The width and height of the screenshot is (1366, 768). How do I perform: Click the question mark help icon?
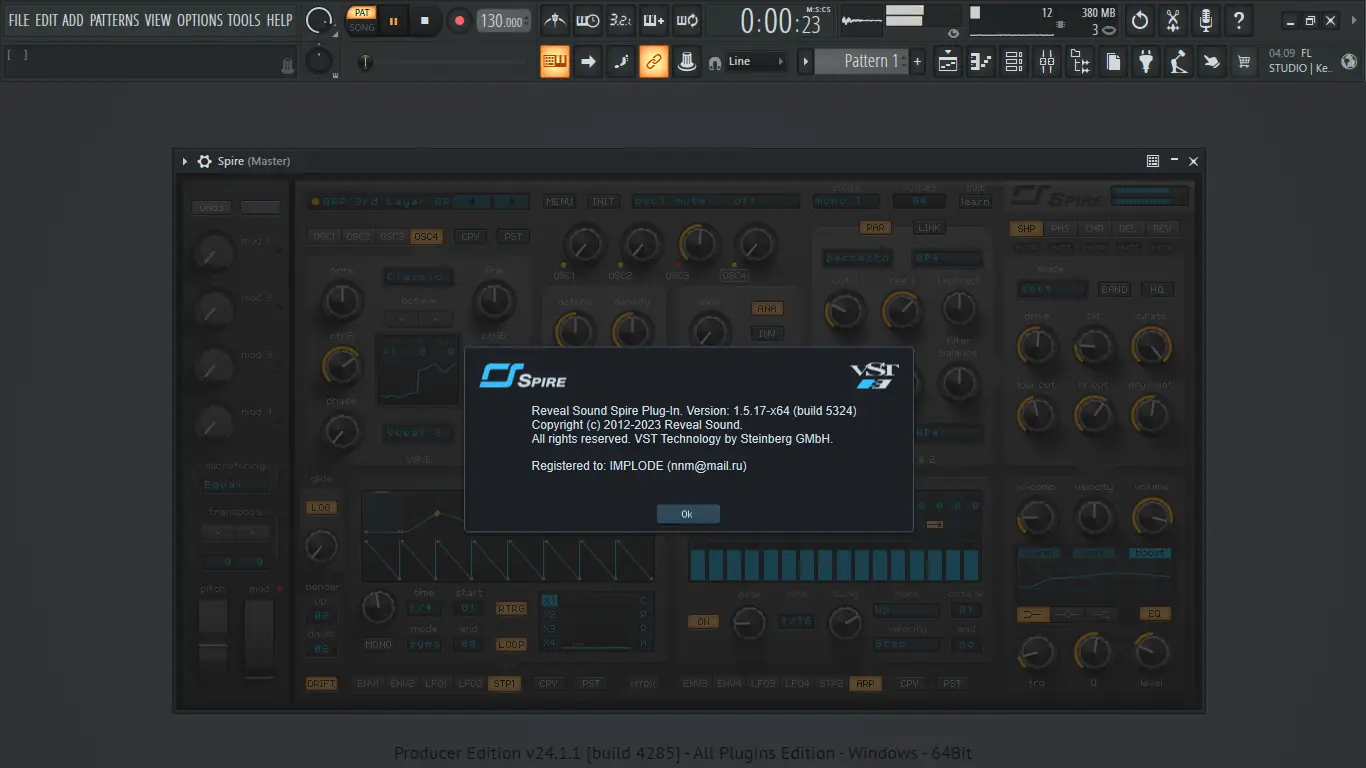[1239, 20]
